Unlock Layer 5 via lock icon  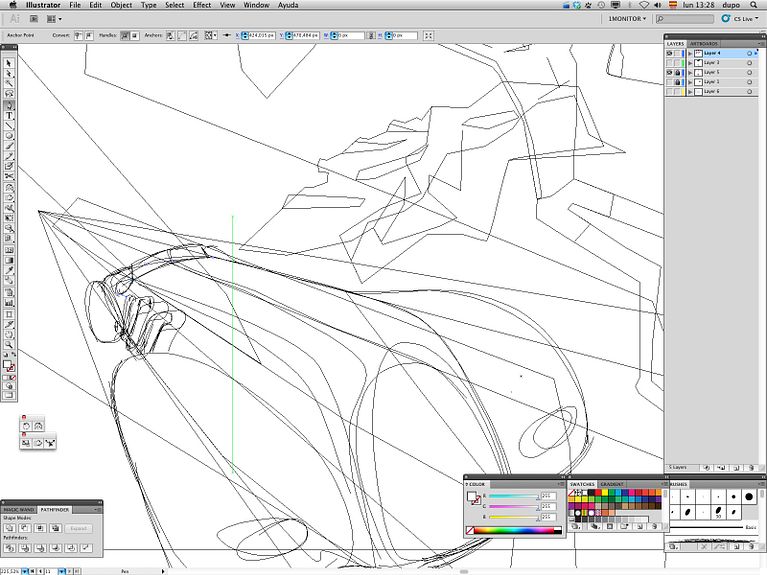tap(679, 73)
